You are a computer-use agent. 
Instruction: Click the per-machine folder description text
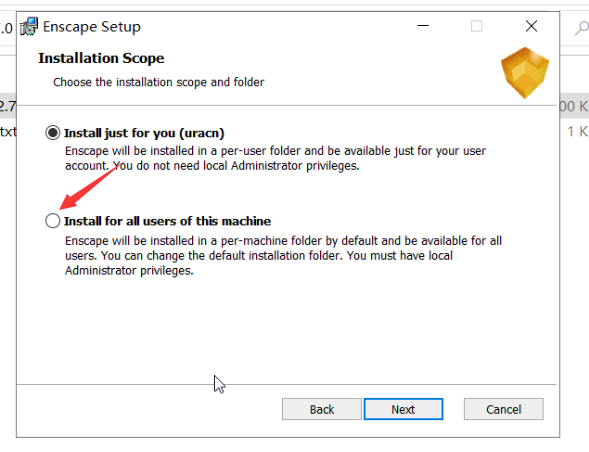point(283,255)
